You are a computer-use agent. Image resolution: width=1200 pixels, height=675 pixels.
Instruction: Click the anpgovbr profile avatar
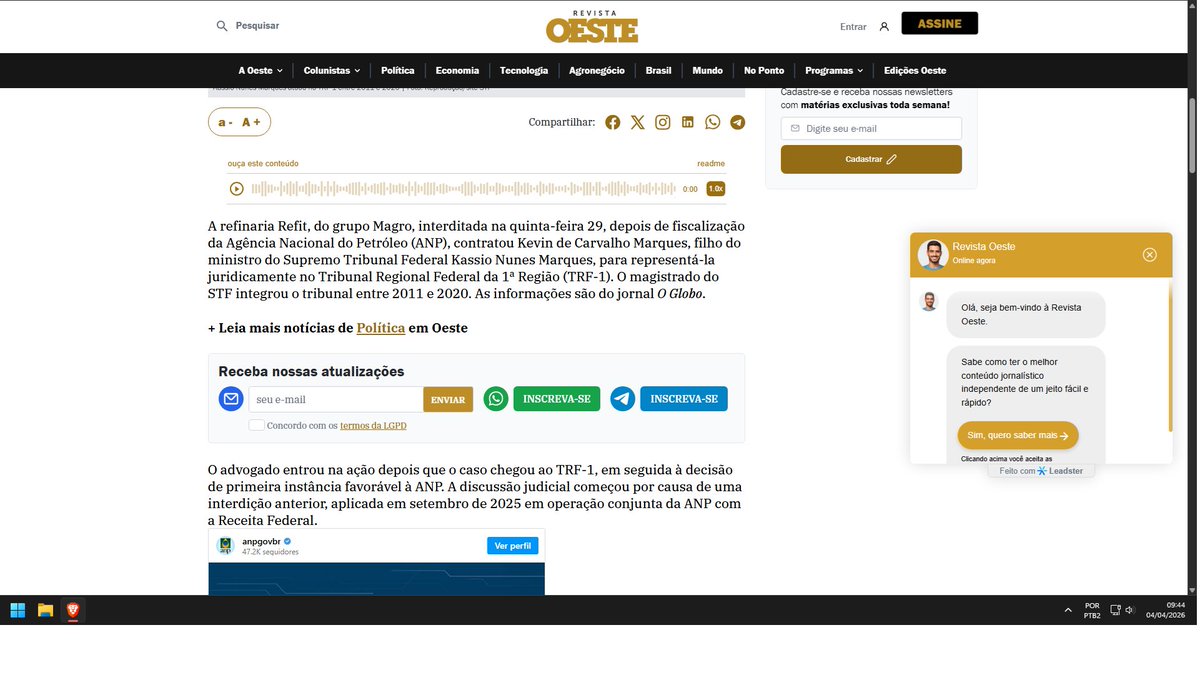[225, 546]
